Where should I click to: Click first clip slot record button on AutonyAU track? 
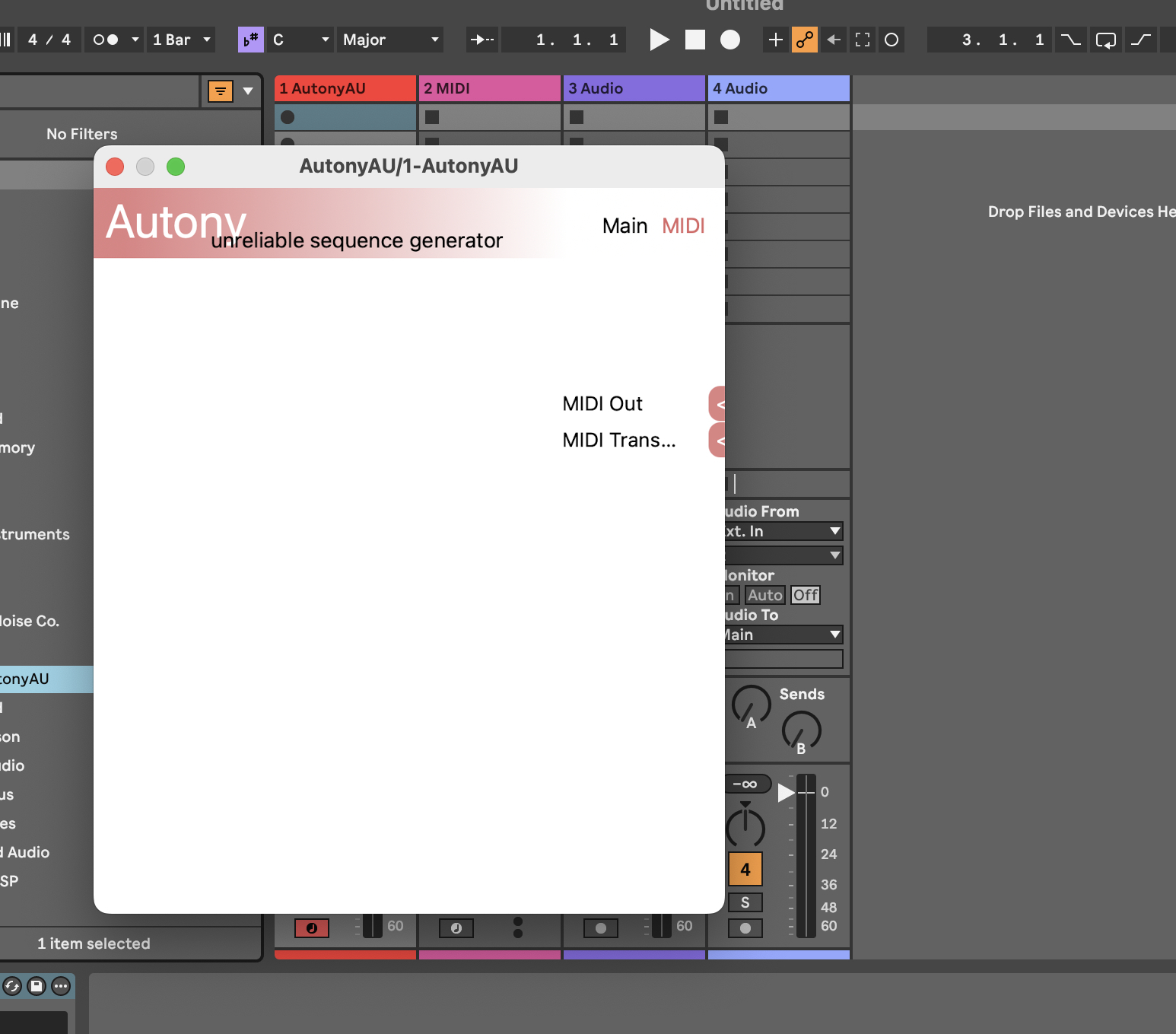click(x=288, y=117)
